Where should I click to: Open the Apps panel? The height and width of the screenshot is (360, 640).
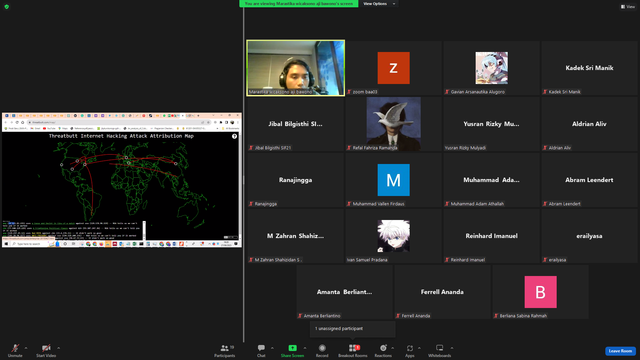pyautogui.click(x=410, y=350)
